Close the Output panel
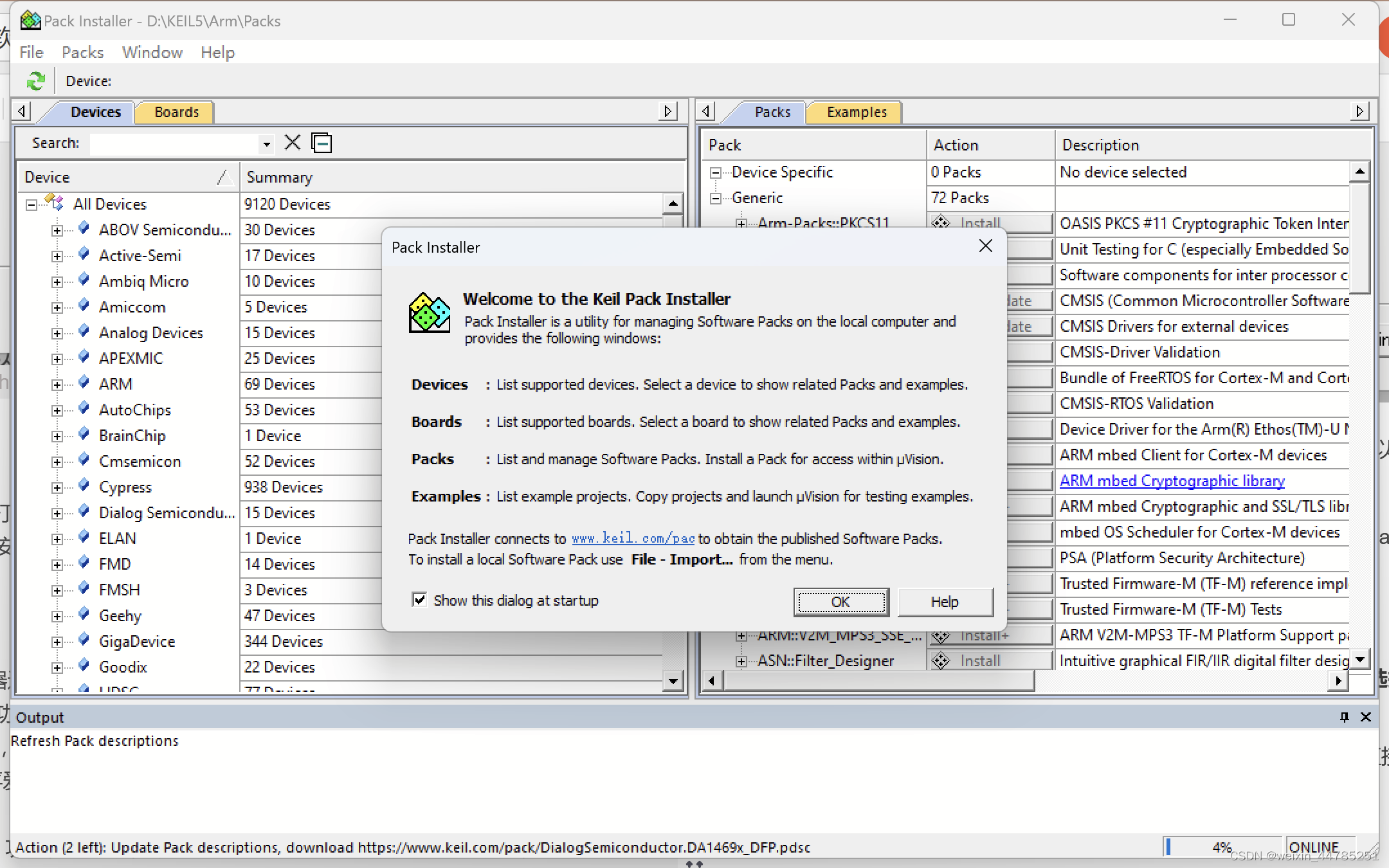The height and width of the screenshot is (868, 1389). pyautogui.click(x=1366, y=717)
